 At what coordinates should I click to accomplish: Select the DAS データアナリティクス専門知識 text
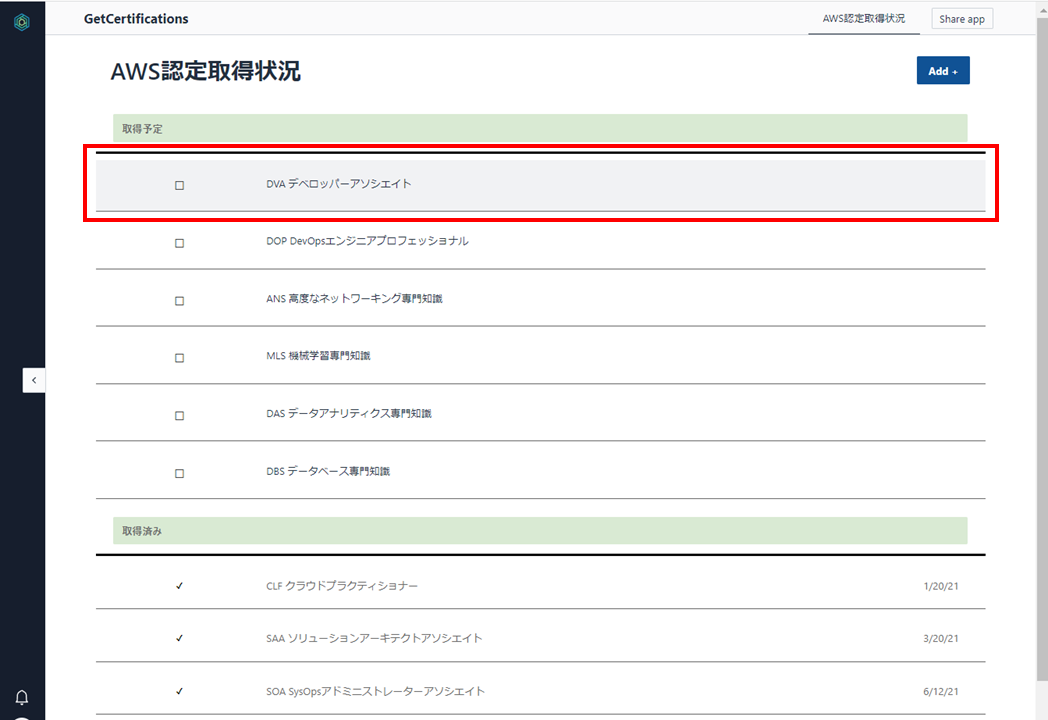tap(349, 414)
